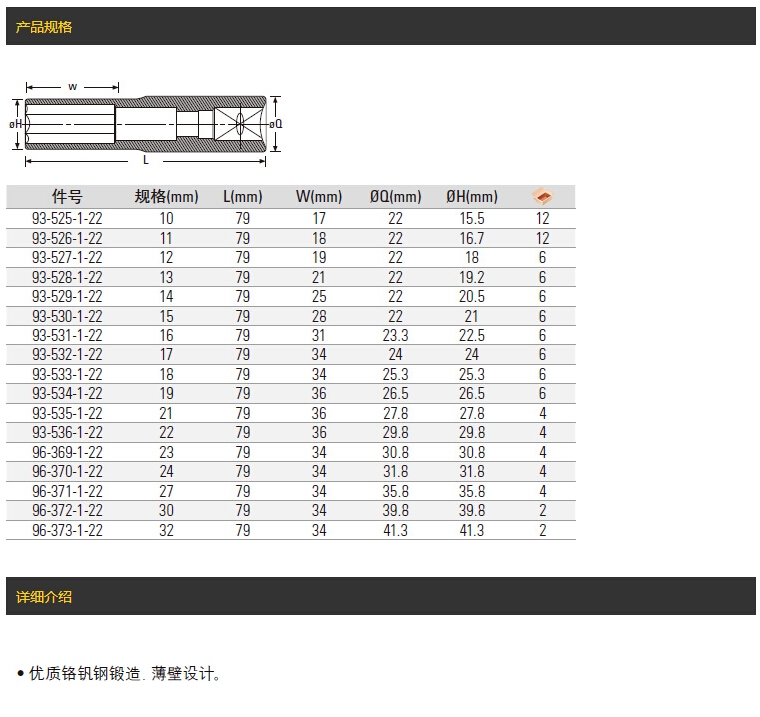Click ØH value 16.7
760x717 pixels.
(472, 239)
